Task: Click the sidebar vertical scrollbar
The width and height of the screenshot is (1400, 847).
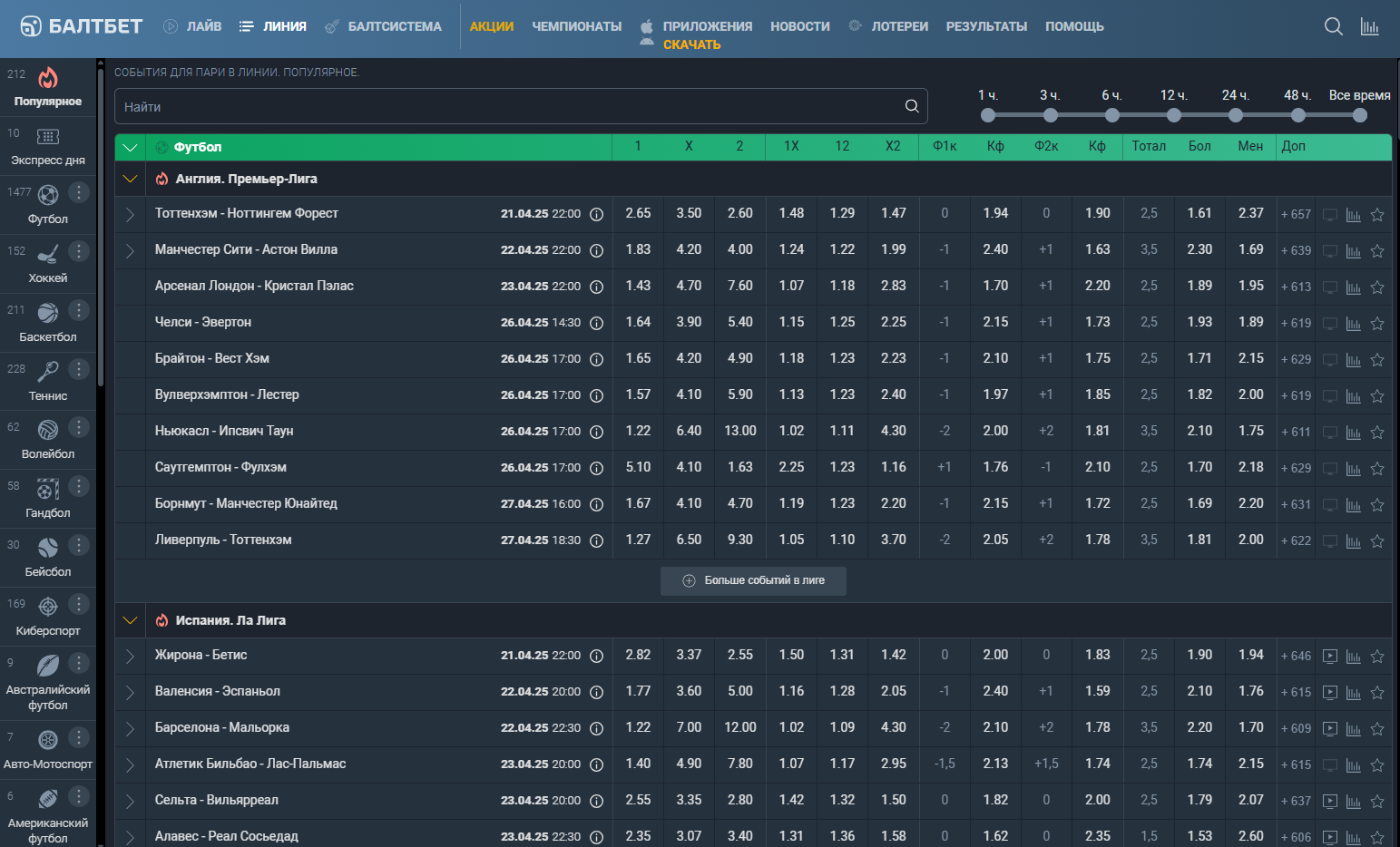Action: [101, 227]
